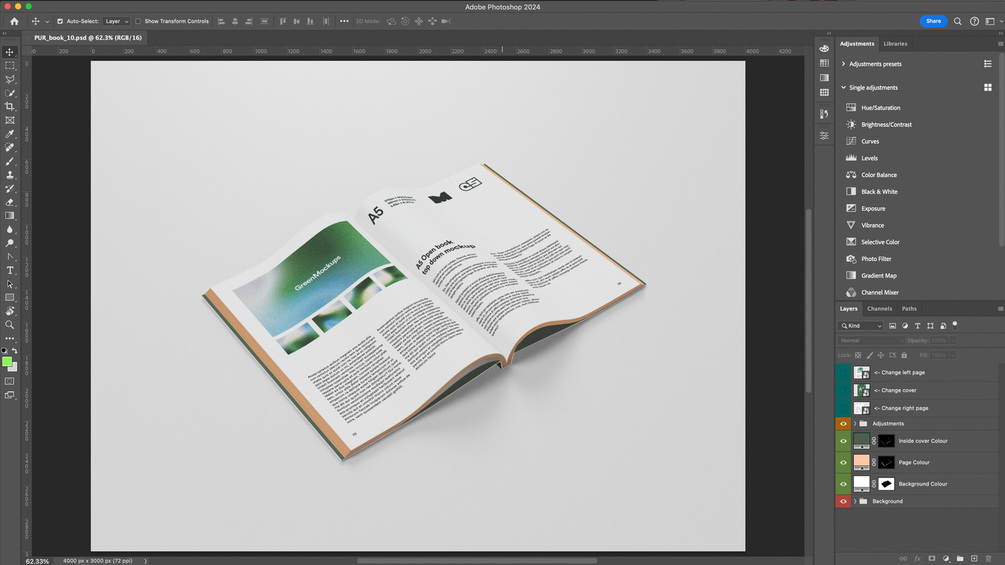Viewport: 1005px width, 565px height.
Task: Hide the Page Colour layer
Action: [x=843, y=462]
